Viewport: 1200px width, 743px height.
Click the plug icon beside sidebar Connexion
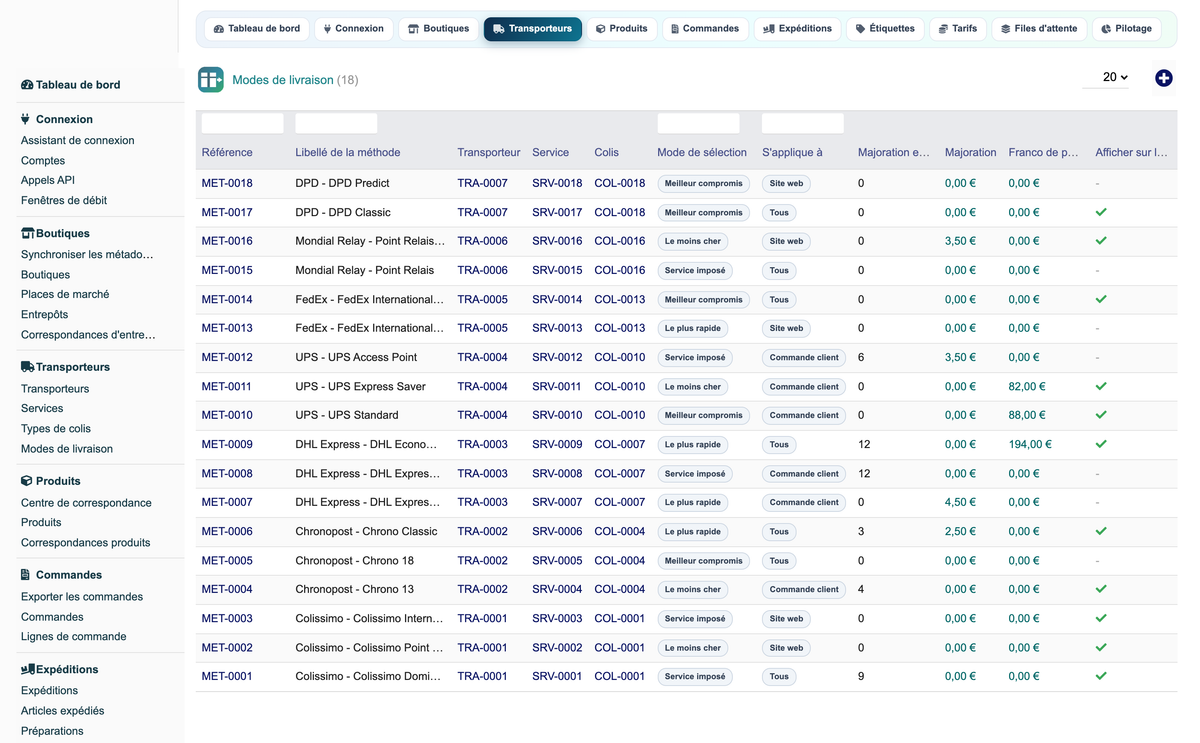25,119
